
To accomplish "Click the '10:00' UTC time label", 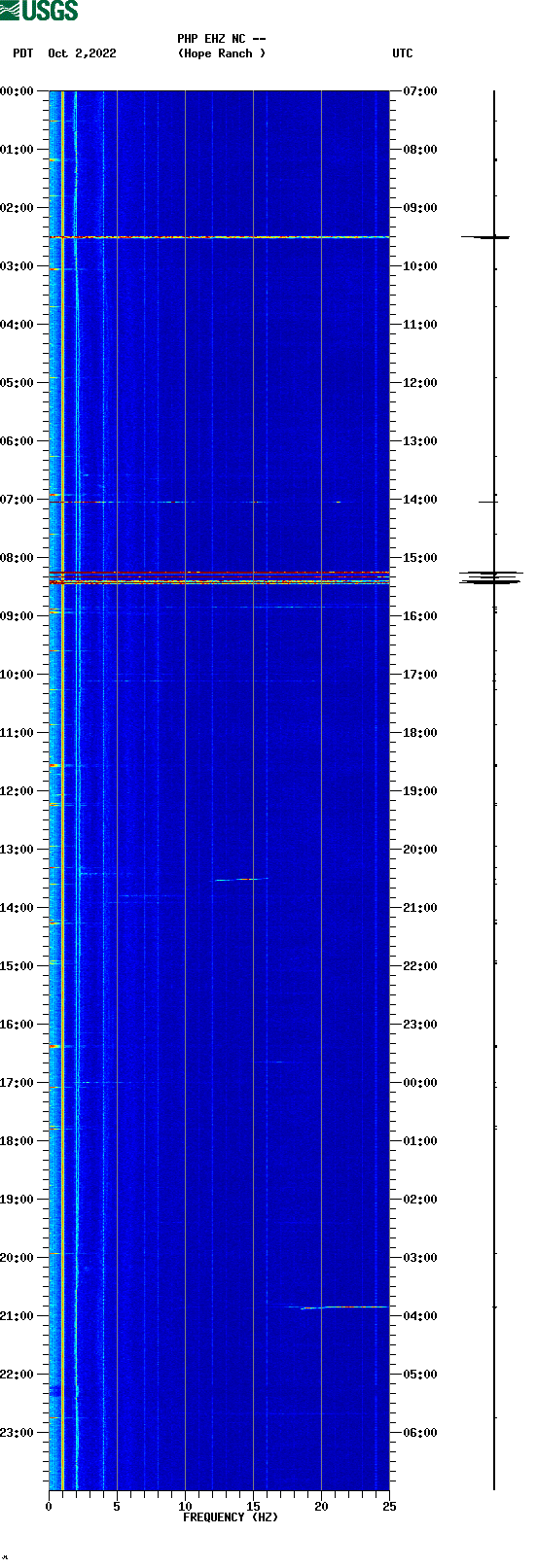I will pos(420,266).
